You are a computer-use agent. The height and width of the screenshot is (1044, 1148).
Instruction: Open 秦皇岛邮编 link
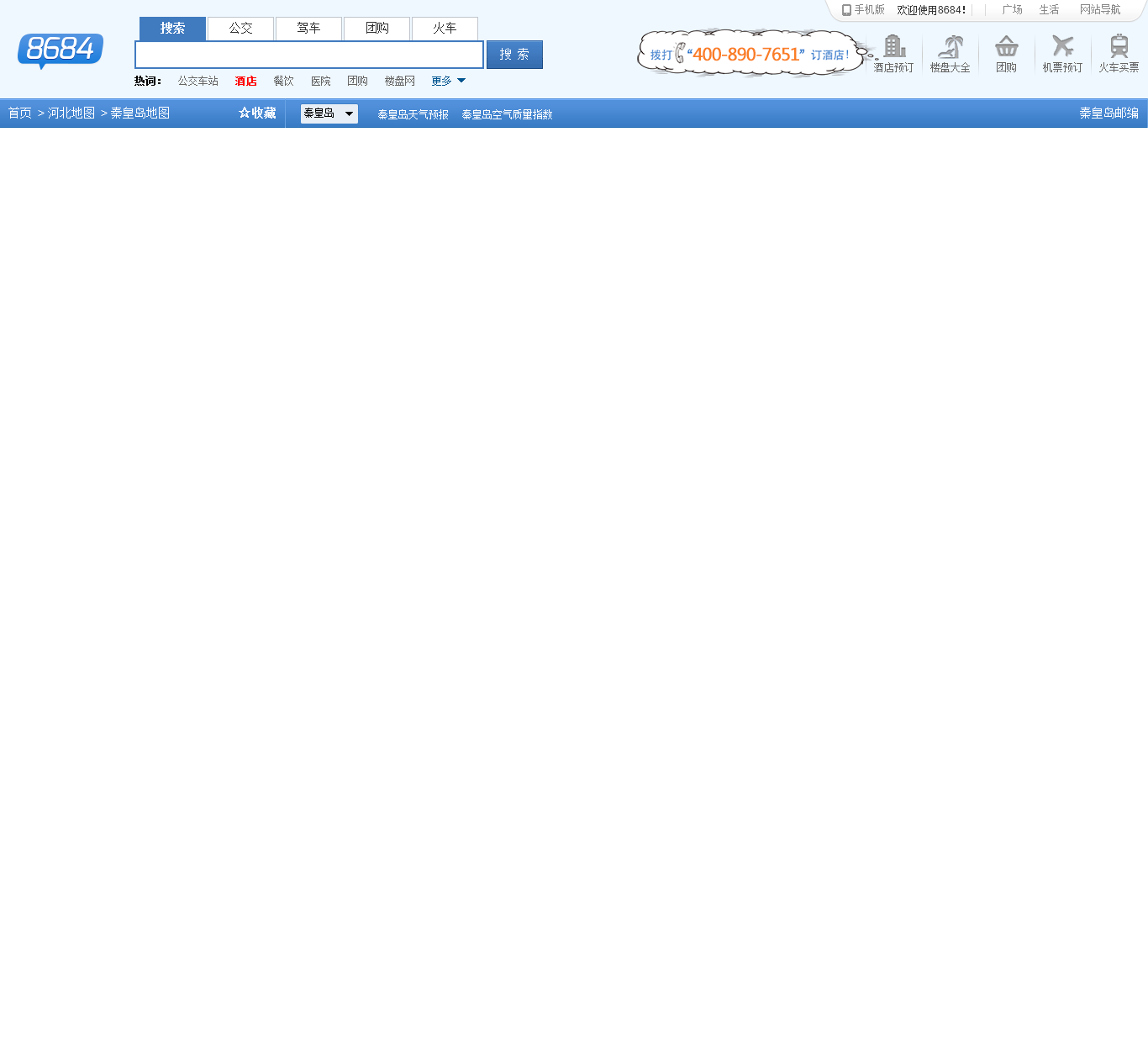pos(1109,113)
